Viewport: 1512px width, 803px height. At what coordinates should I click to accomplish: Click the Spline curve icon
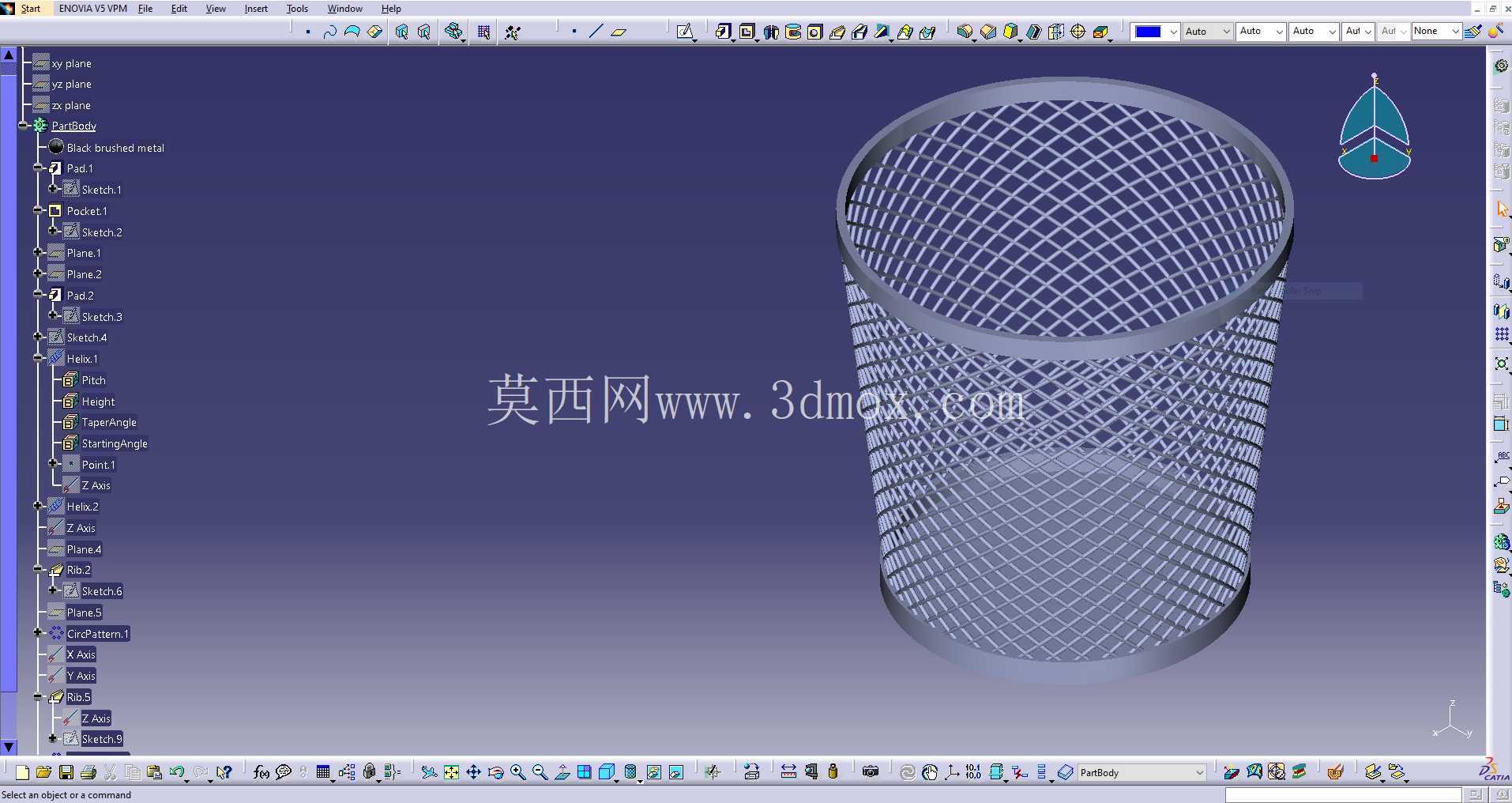point(330,32)
